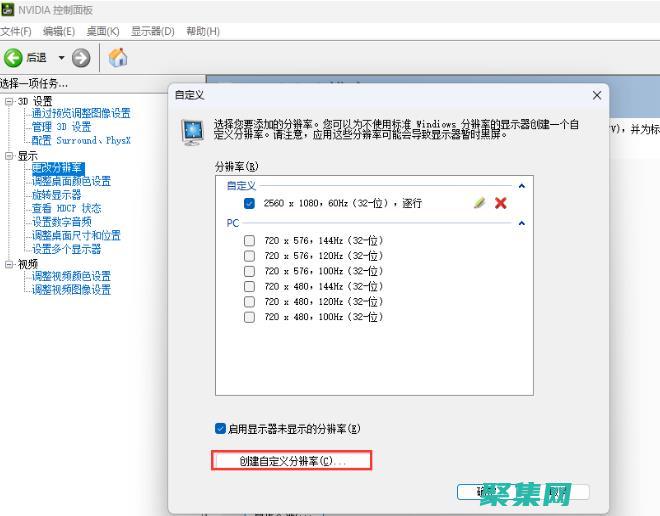The image size is (660, 516).
Task: Toggle 启用显示器未显示的分辨率 checkbox
Action: [x=220, y=428]
